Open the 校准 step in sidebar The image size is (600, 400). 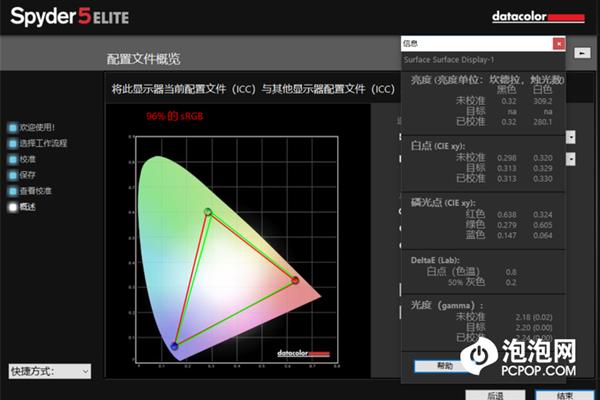[x=13, y=160]
